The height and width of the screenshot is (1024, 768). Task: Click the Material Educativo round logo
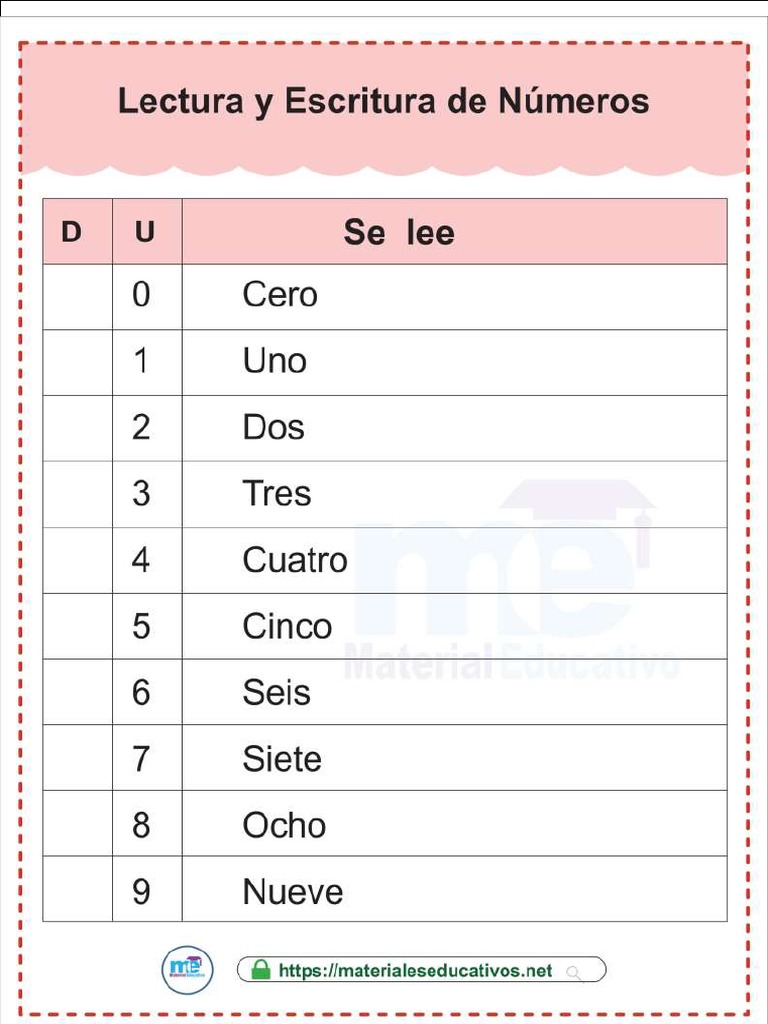tap(187, 970)
